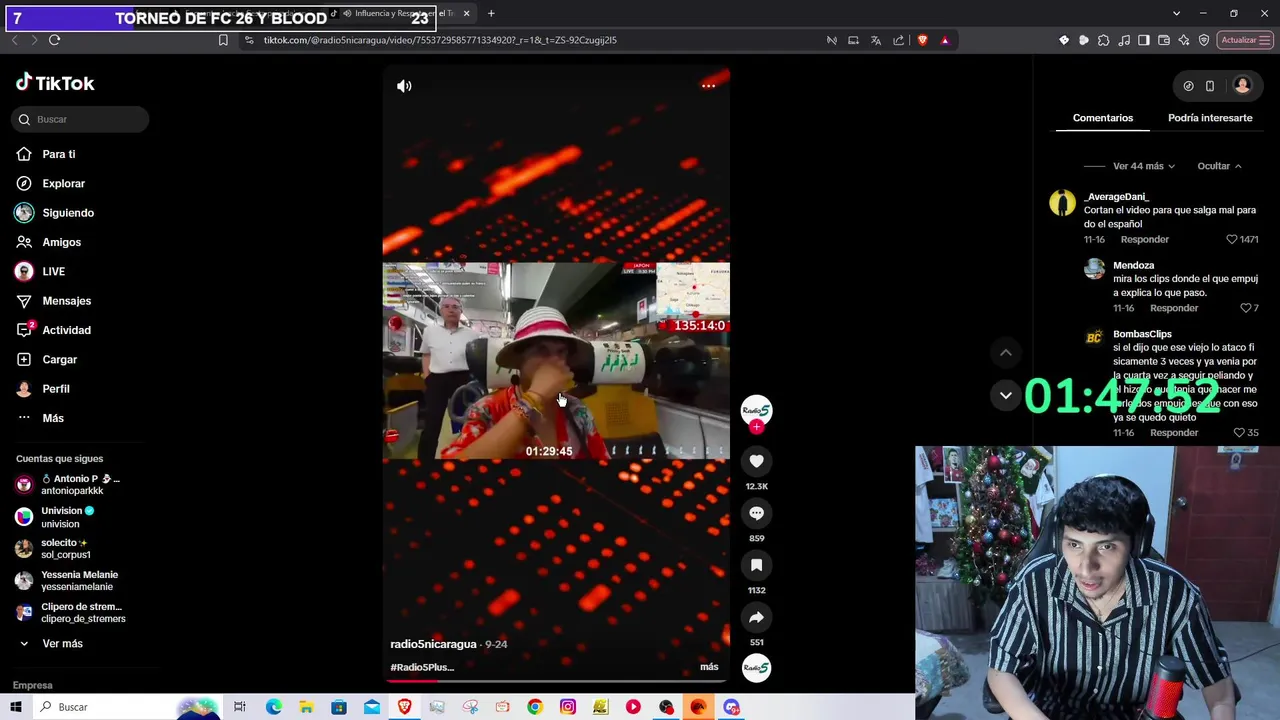The width and height of the screenshot is (1280, 720).
Task: Seek on the video progress bar
Action: (556, 681)
